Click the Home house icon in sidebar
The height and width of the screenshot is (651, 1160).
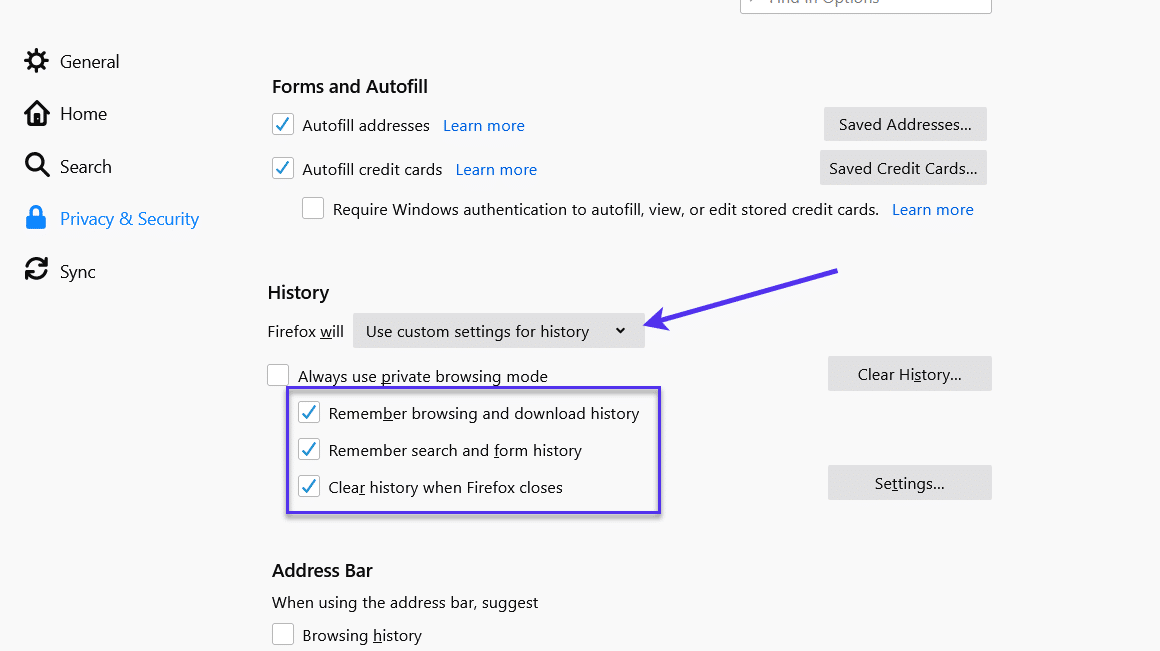click(36, 113)
